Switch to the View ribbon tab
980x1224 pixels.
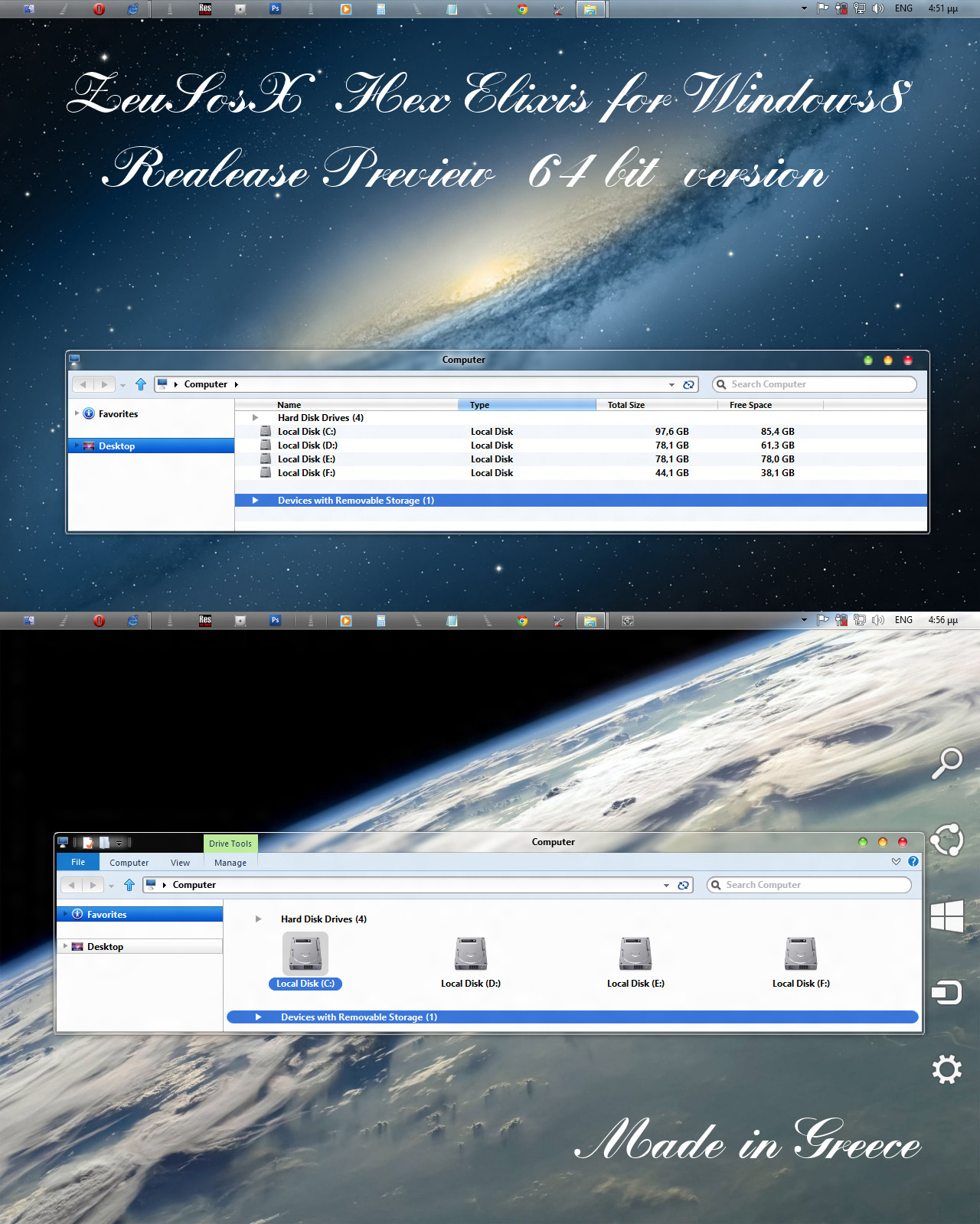pyautogui.click(x=180, y=863)
